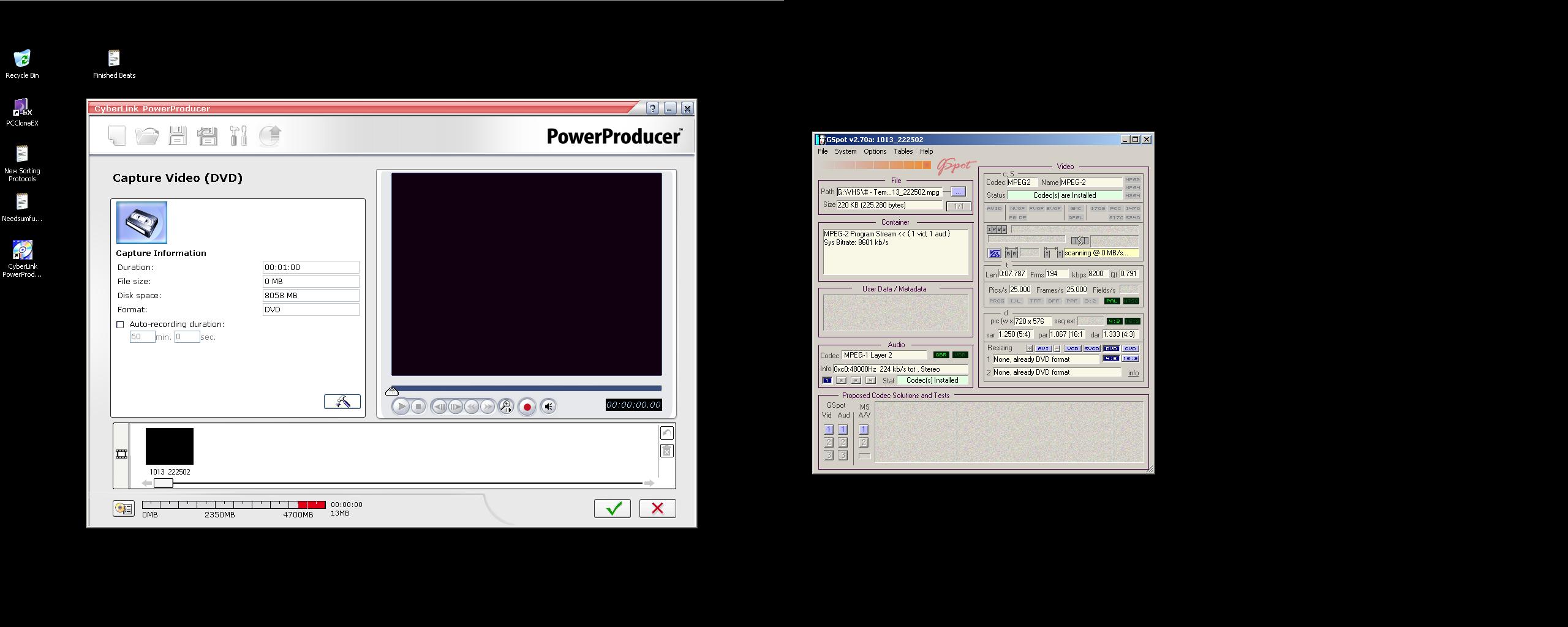Image resolution: width=1568 pixels, height=627 pixels.
Task: Select the CyberLink PowerProducer desktop shortcut
Action: (x=22, y=259)
